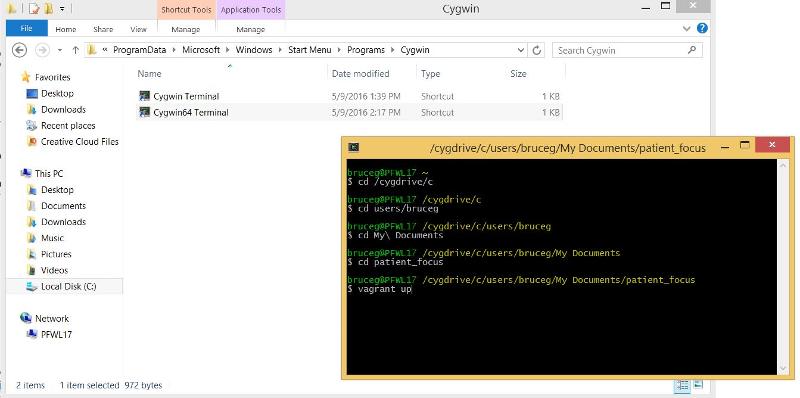Go up one folder level
The height and width of the screenshot is (398, 800).
[76, 50]
